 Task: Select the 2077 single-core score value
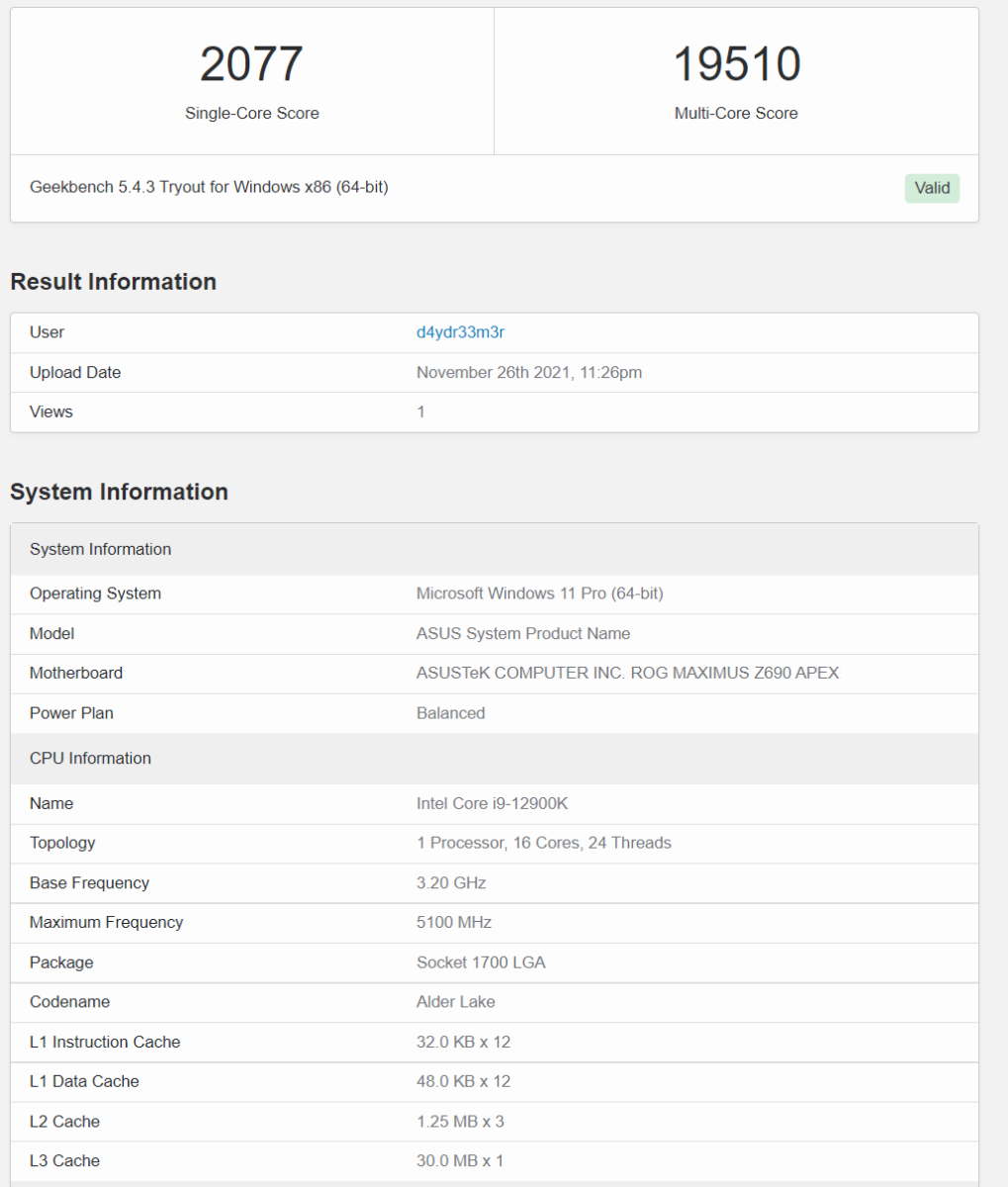[251, 64]
